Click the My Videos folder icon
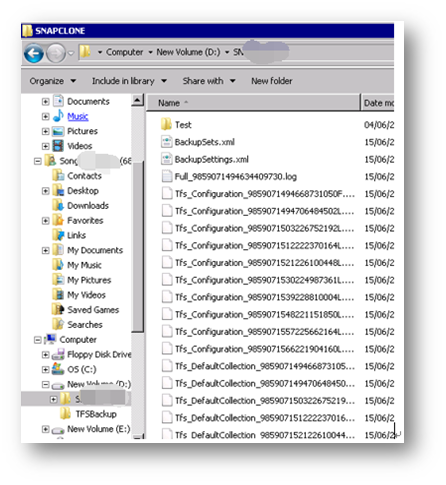The height and width of the screenshot is (485, 446). point(58,294)
